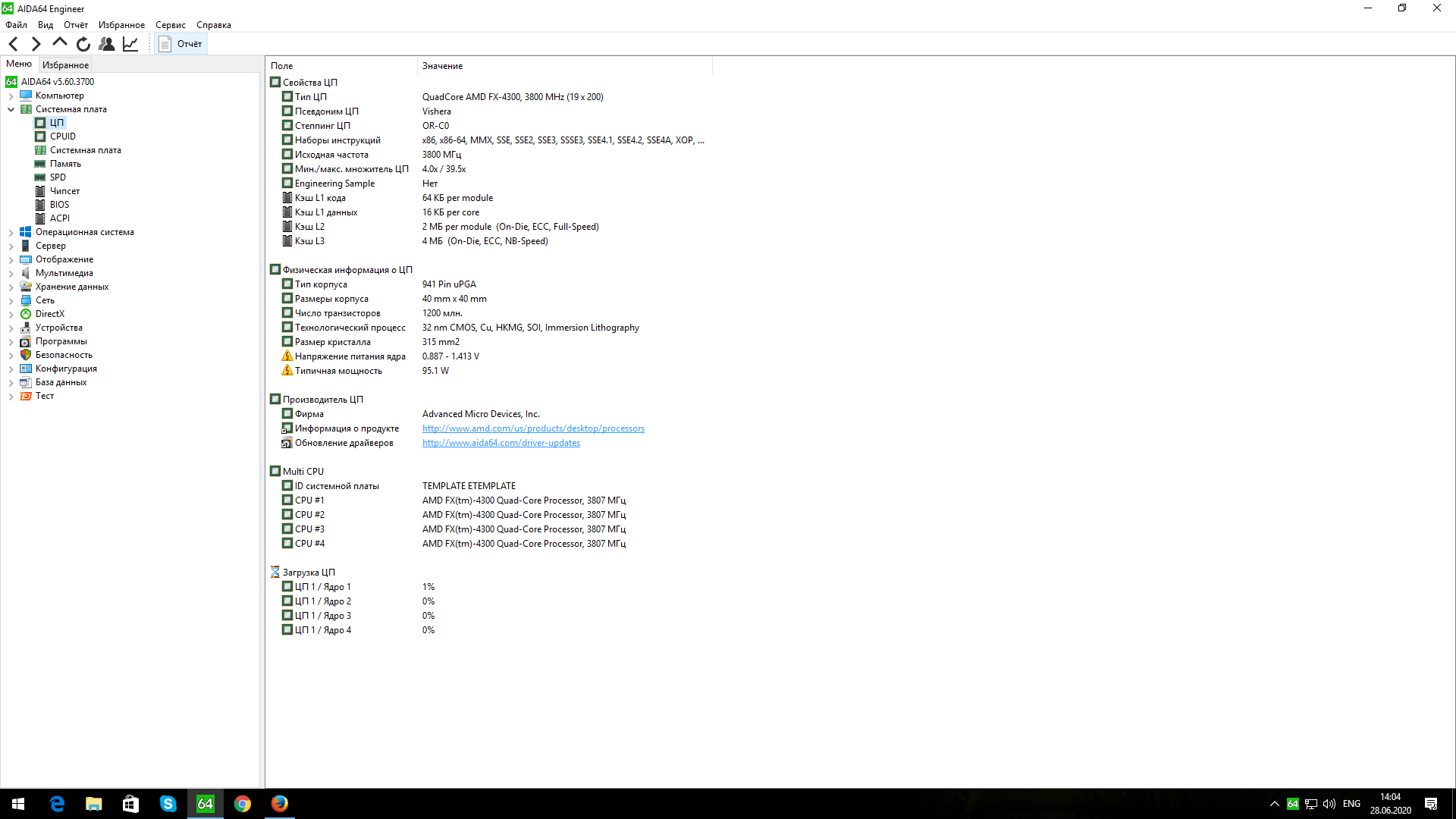1456x819 pixels.
Task: Open the graph chart toolbar icon
Action: (130, 44)
